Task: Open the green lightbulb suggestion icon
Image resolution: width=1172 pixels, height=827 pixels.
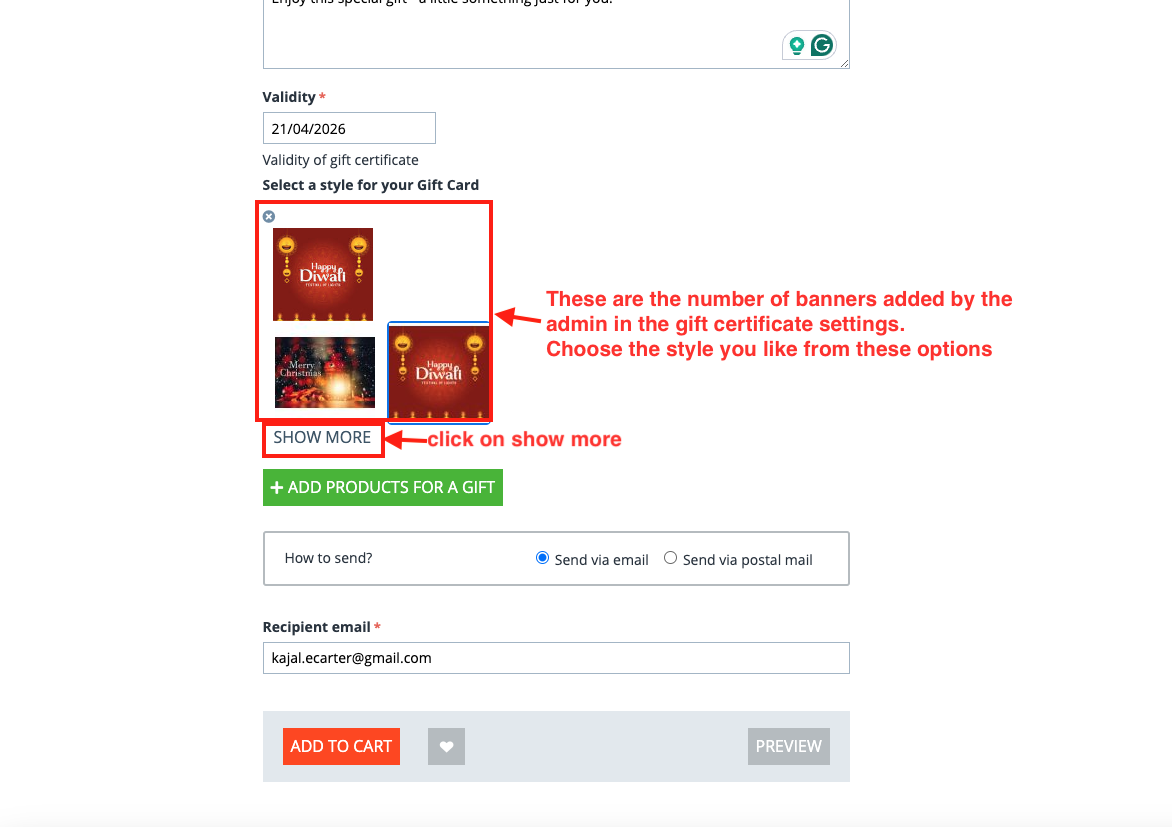Action: point(797,46)
